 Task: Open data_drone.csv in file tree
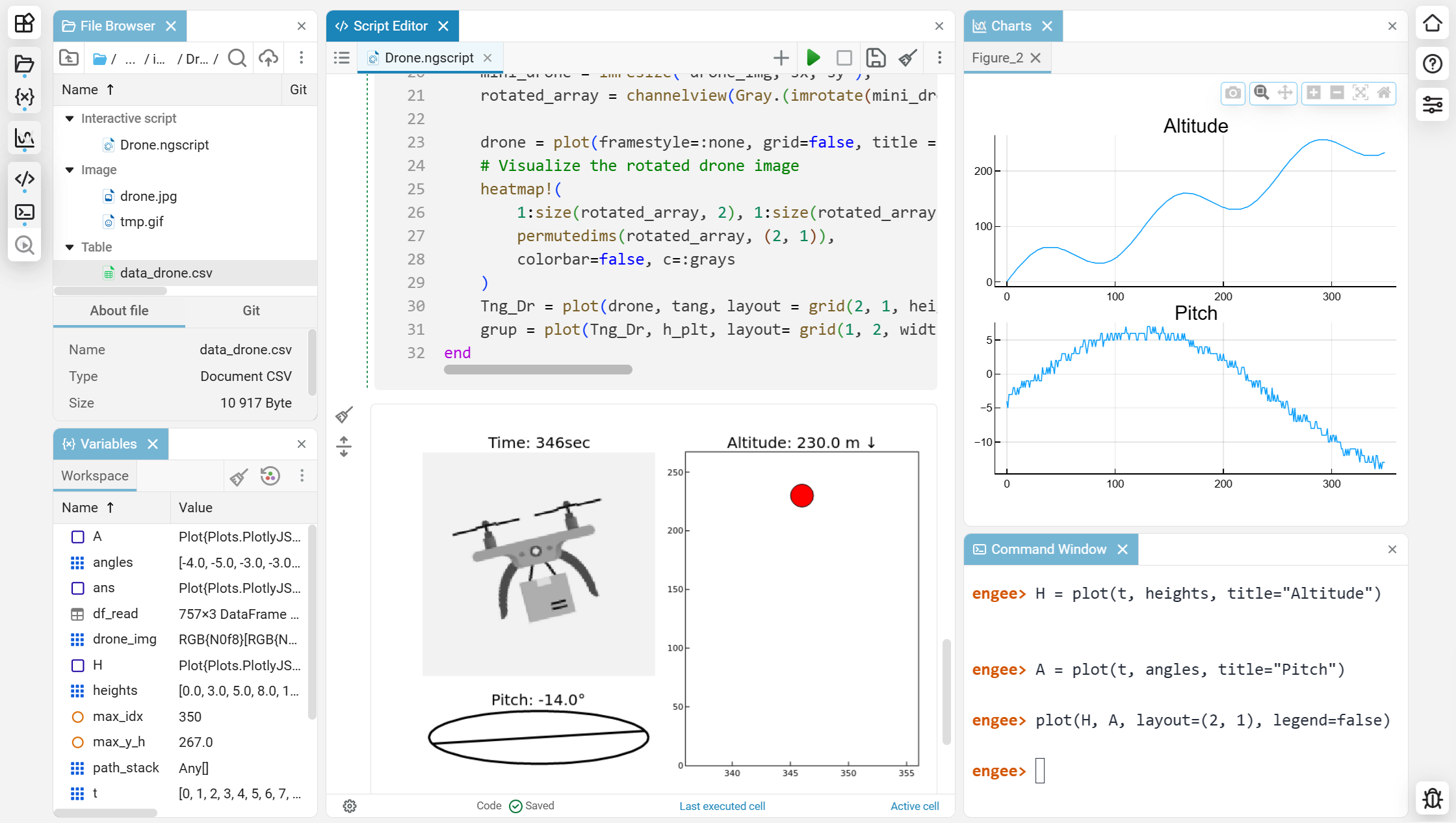166,273
